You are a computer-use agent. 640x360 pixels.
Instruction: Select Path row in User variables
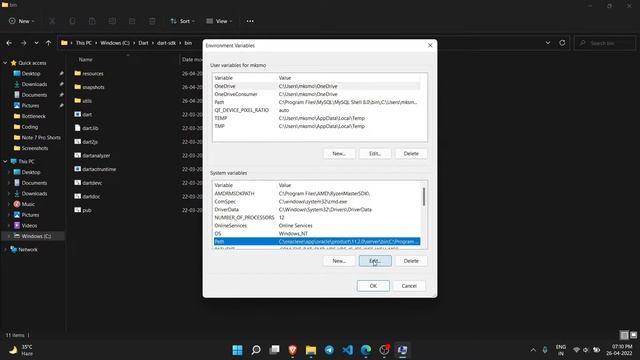[317, 102]
